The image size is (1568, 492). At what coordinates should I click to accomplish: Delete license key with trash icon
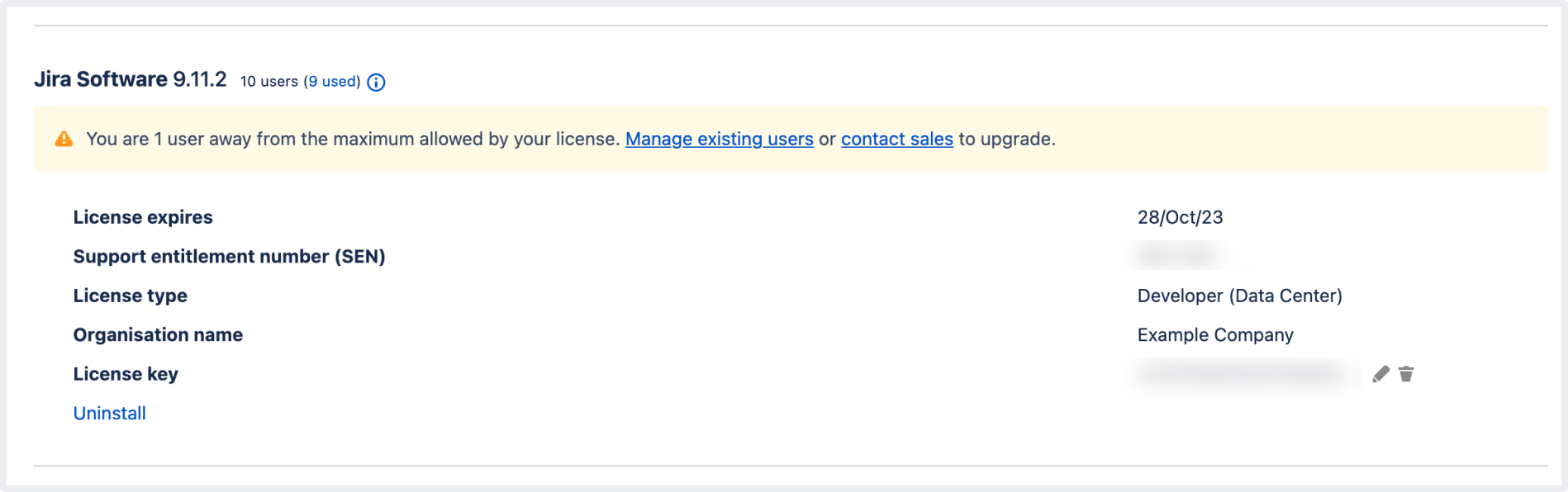1406,374
